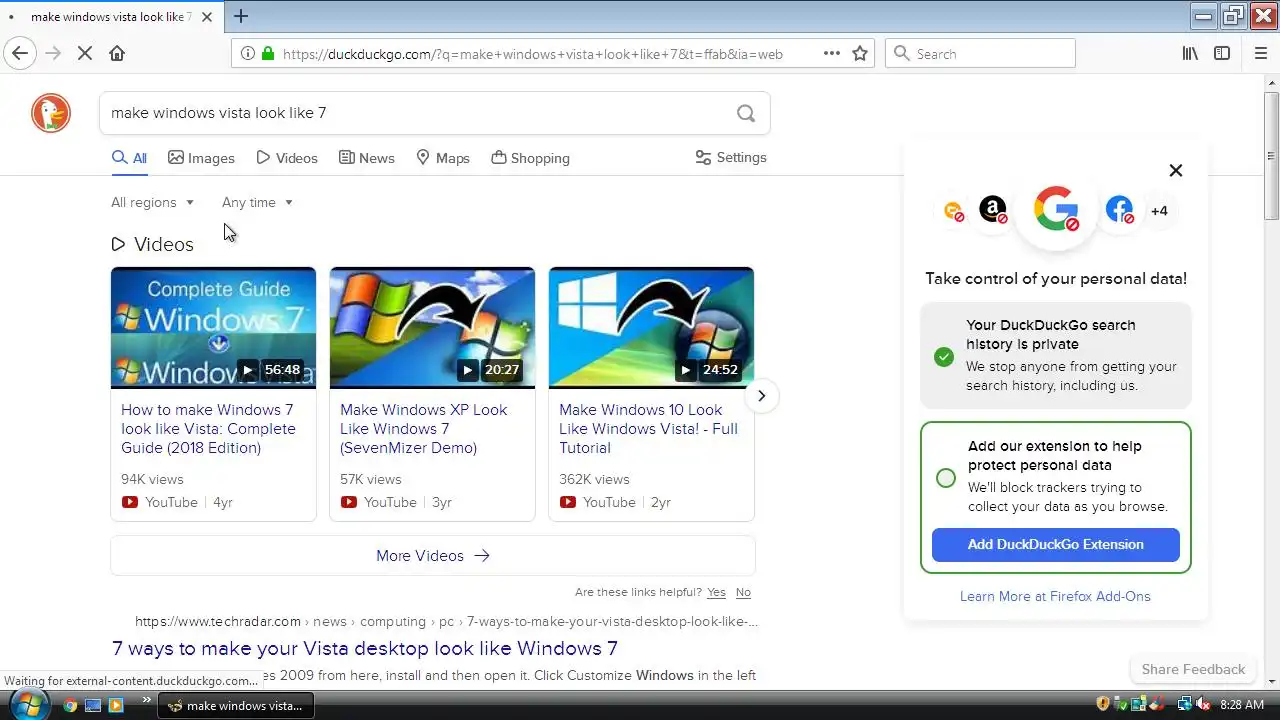Open the security shield alert tray icon
1280x720 pixels.
click(x=1104, y=705)
